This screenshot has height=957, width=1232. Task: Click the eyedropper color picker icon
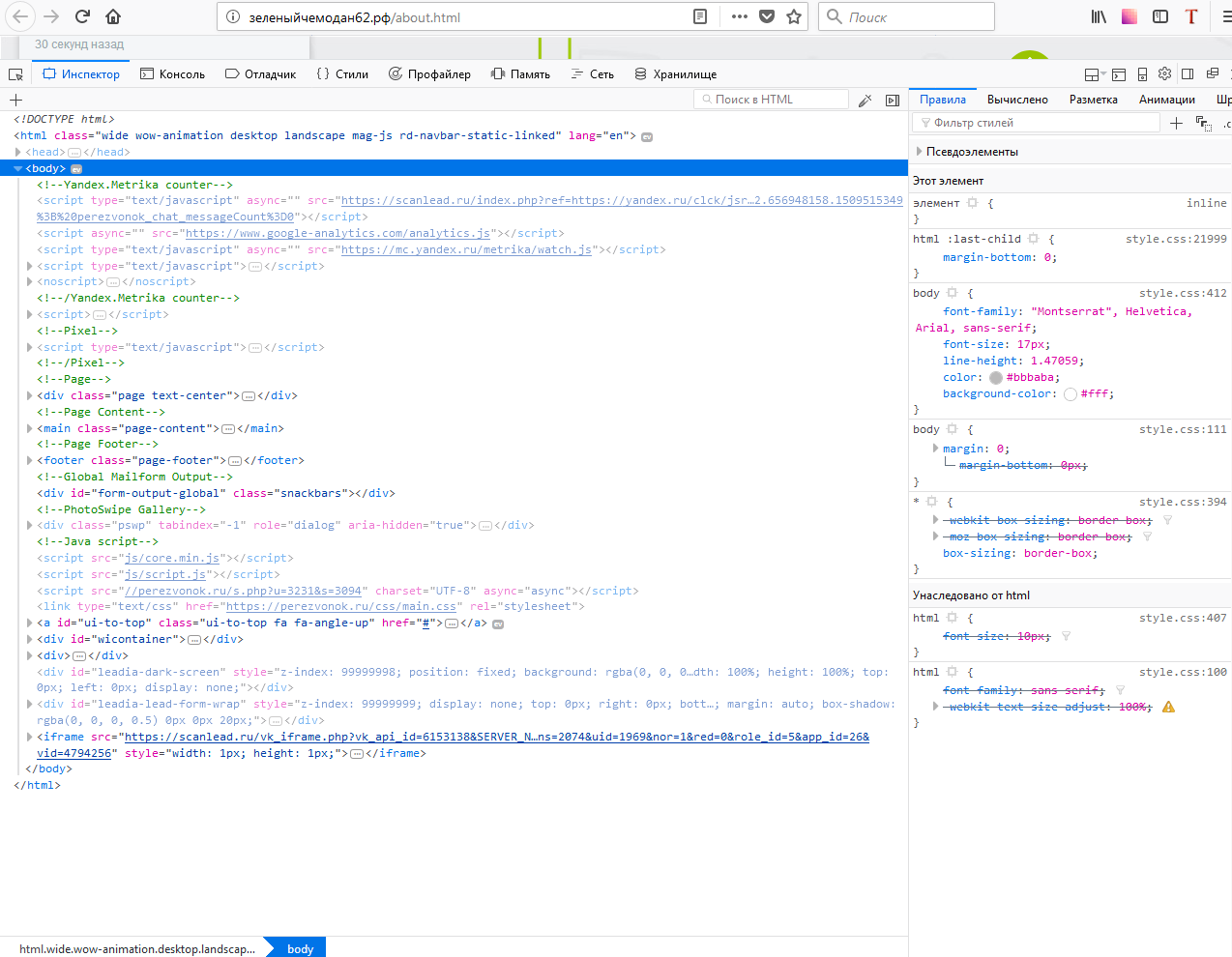pyautogui.click(x=865, y=100)
